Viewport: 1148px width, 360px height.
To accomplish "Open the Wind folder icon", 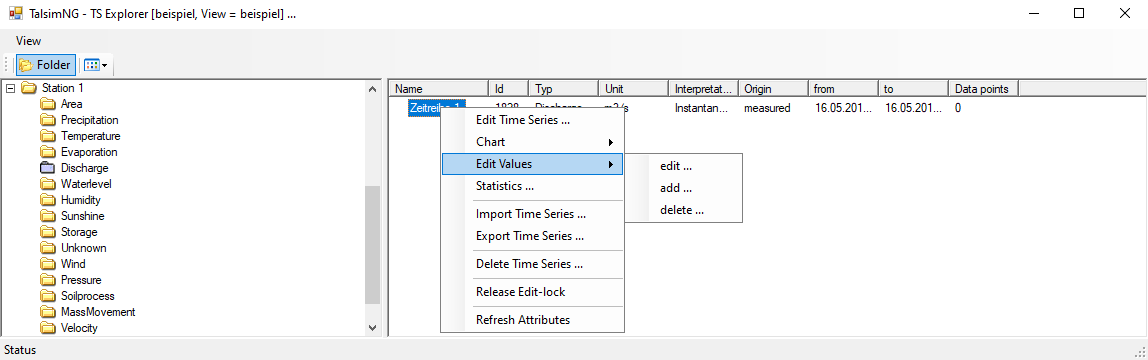I will 48,264.
